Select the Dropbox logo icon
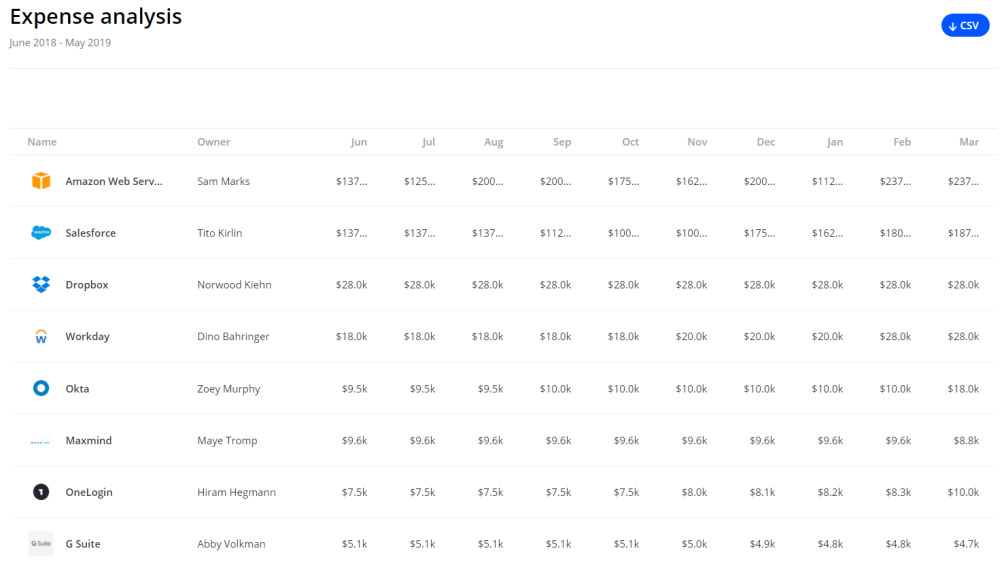The height and width of the screenshot is (568, 1000). click(41, 285)
